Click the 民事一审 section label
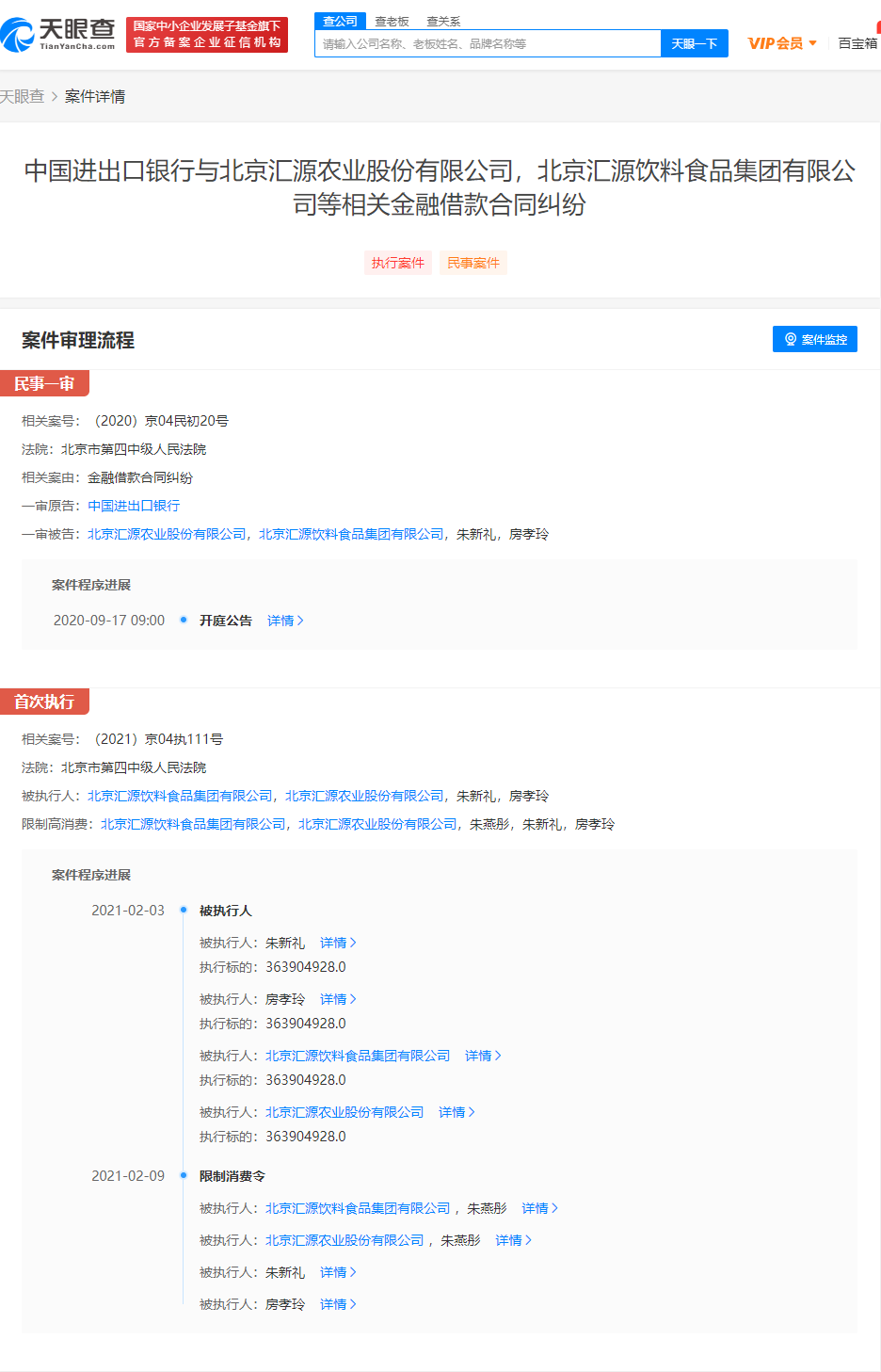This screenshot has height=1372, width=881. (x=44, y=383)
